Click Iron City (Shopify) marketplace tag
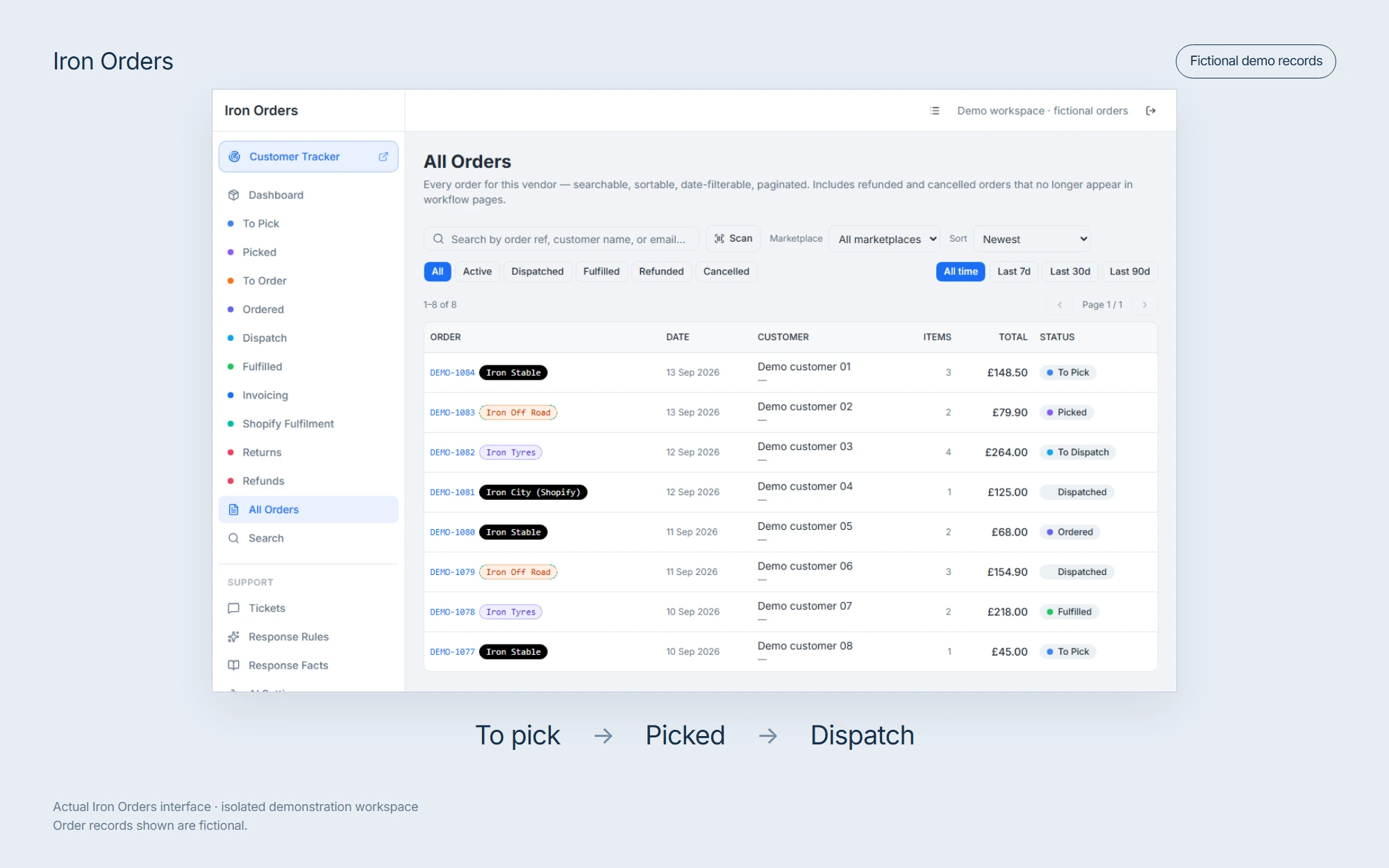 [533, 492]
